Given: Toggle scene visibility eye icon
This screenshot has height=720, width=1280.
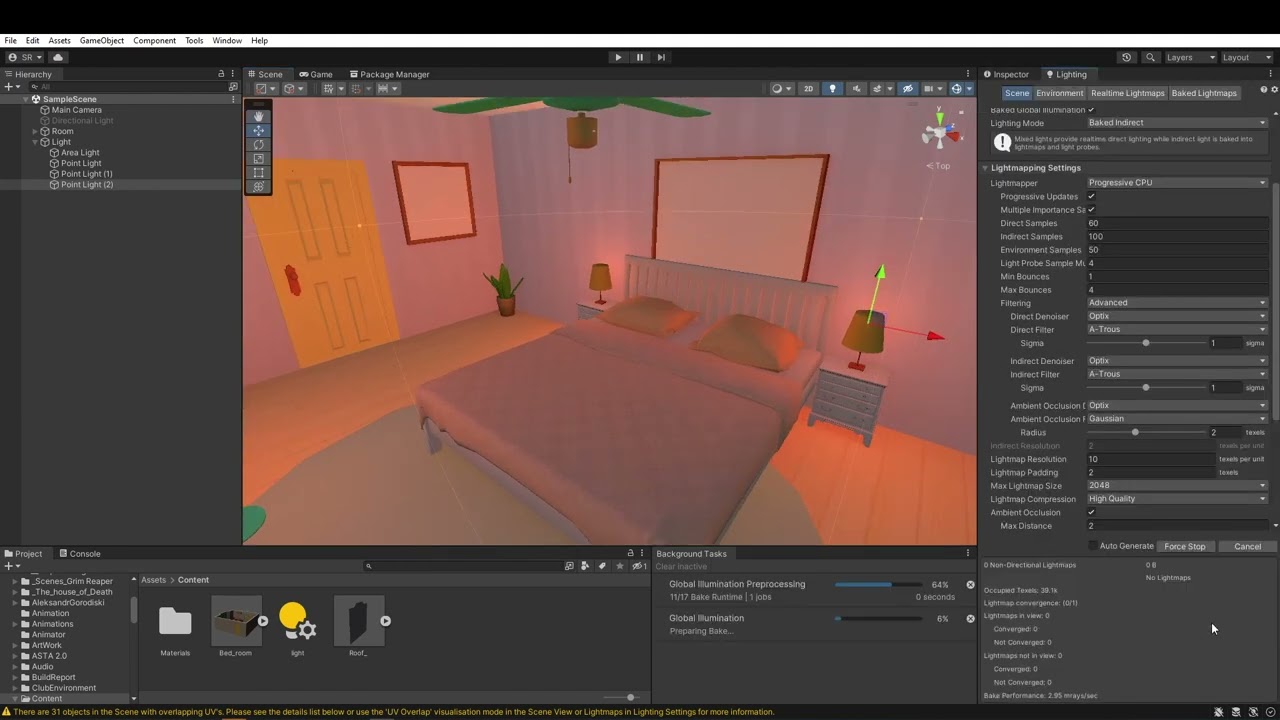Looking at the screenshot, I should point(908,88).
